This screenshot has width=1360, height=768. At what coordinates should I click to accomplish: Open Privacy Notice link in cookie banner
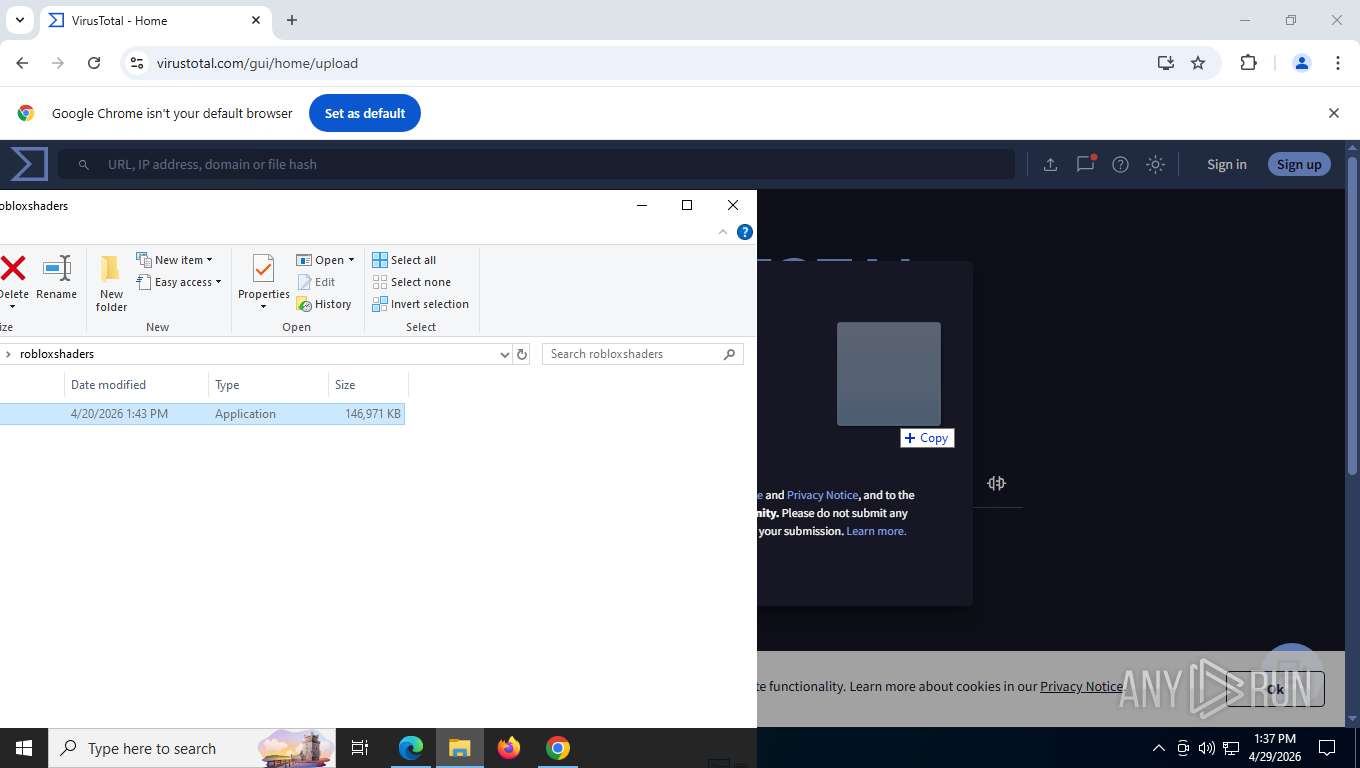(x=1081, y=686)
